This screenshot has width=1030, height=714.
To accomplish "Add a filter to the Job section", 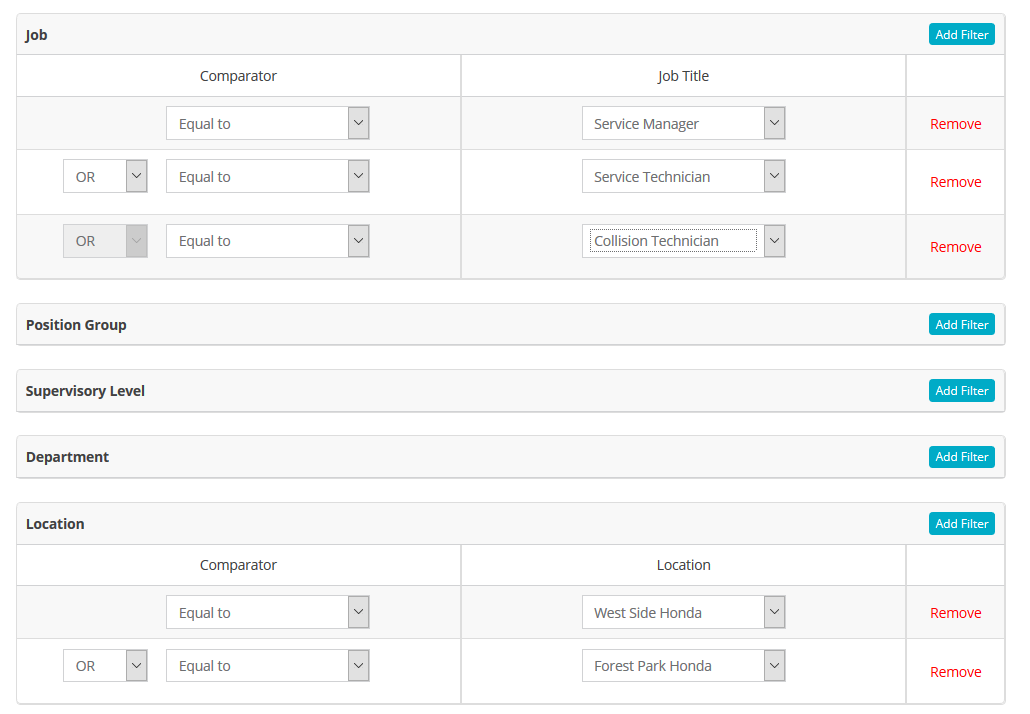I will tap(961, 34).
